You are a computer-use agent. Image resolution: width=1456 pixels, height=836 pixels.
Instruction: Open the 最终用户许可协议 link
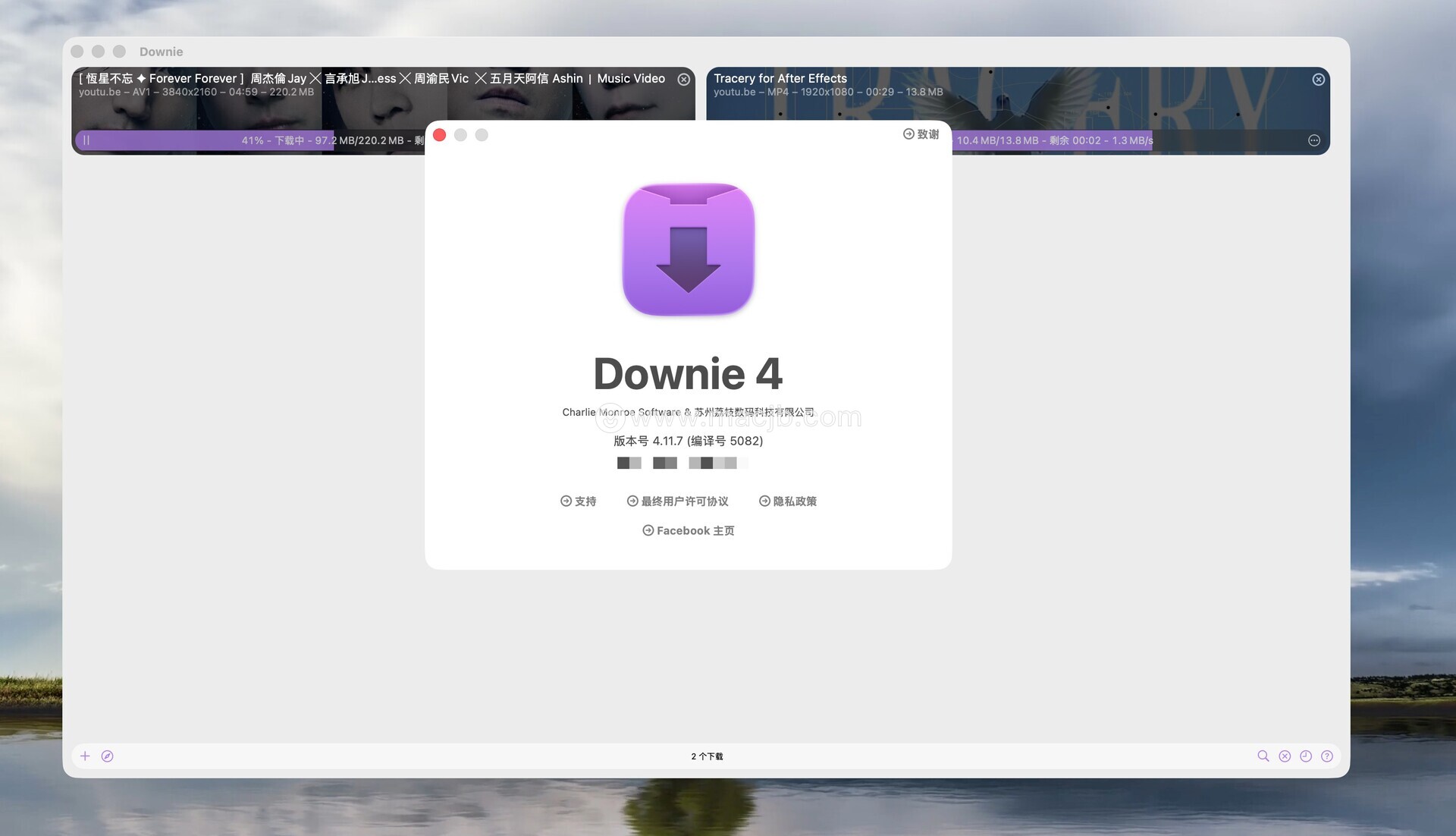(677, 501)
